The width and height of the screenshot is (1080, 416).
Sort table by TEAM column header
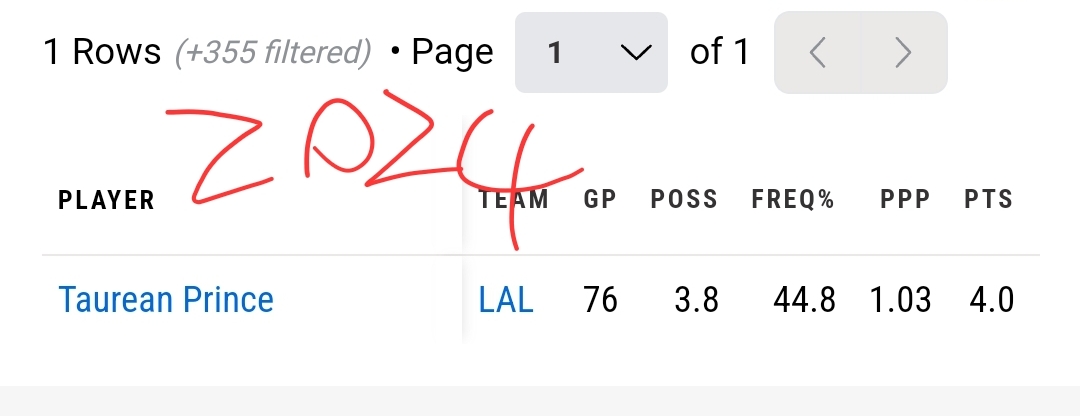(514, 200)
